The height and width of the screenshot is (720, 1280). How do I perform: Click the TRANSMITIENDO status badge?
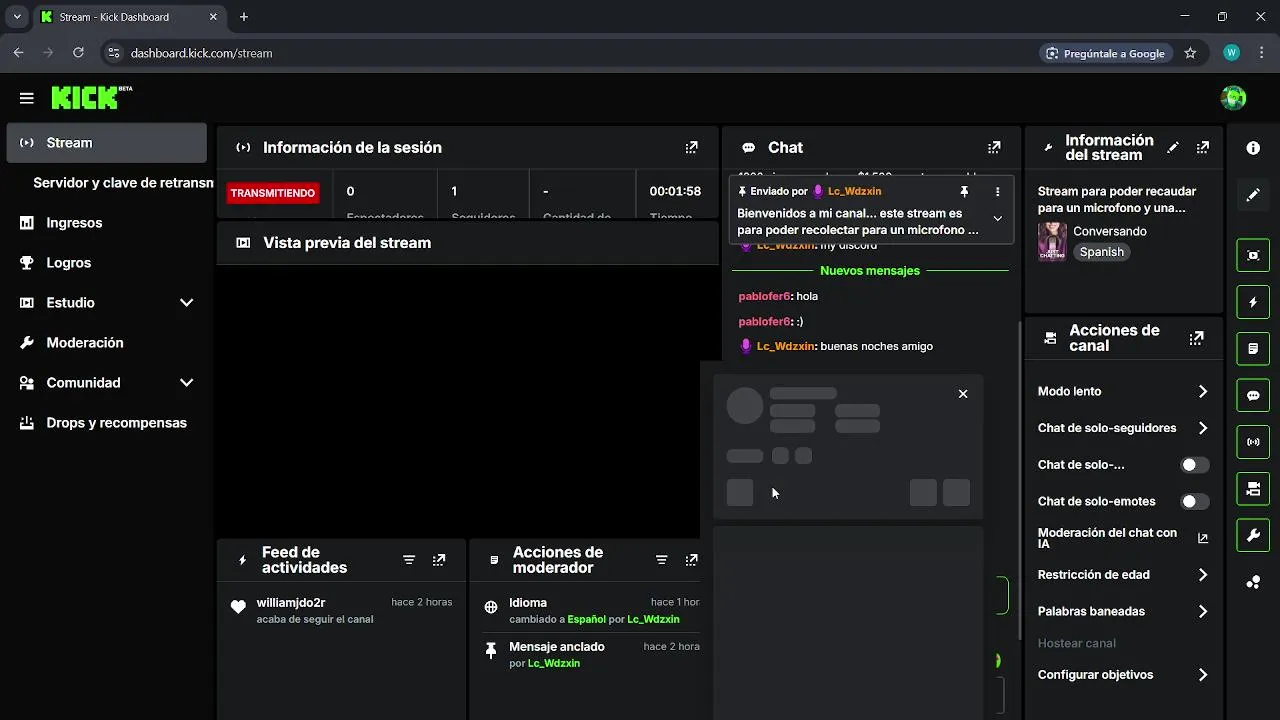click(x=273, y=193)
